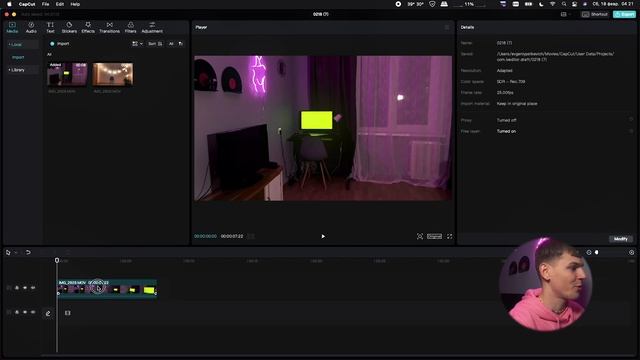Click the battery icon in menu bar
The image size is (640, 360).
[x=528, y=4]
